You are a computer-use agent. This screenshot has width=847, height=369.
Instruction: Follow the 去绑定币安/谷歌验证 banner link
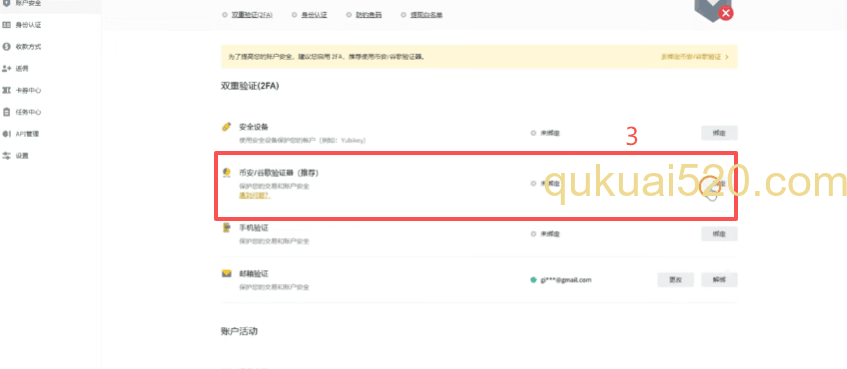[694, 57]
